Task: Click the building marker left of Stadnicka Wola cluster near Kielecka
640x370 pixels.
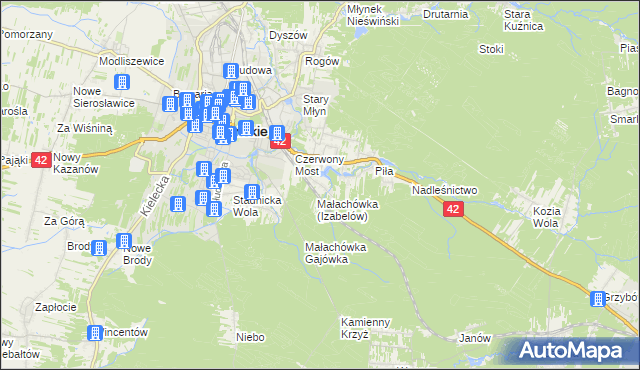Action: (x=178, y=204)
